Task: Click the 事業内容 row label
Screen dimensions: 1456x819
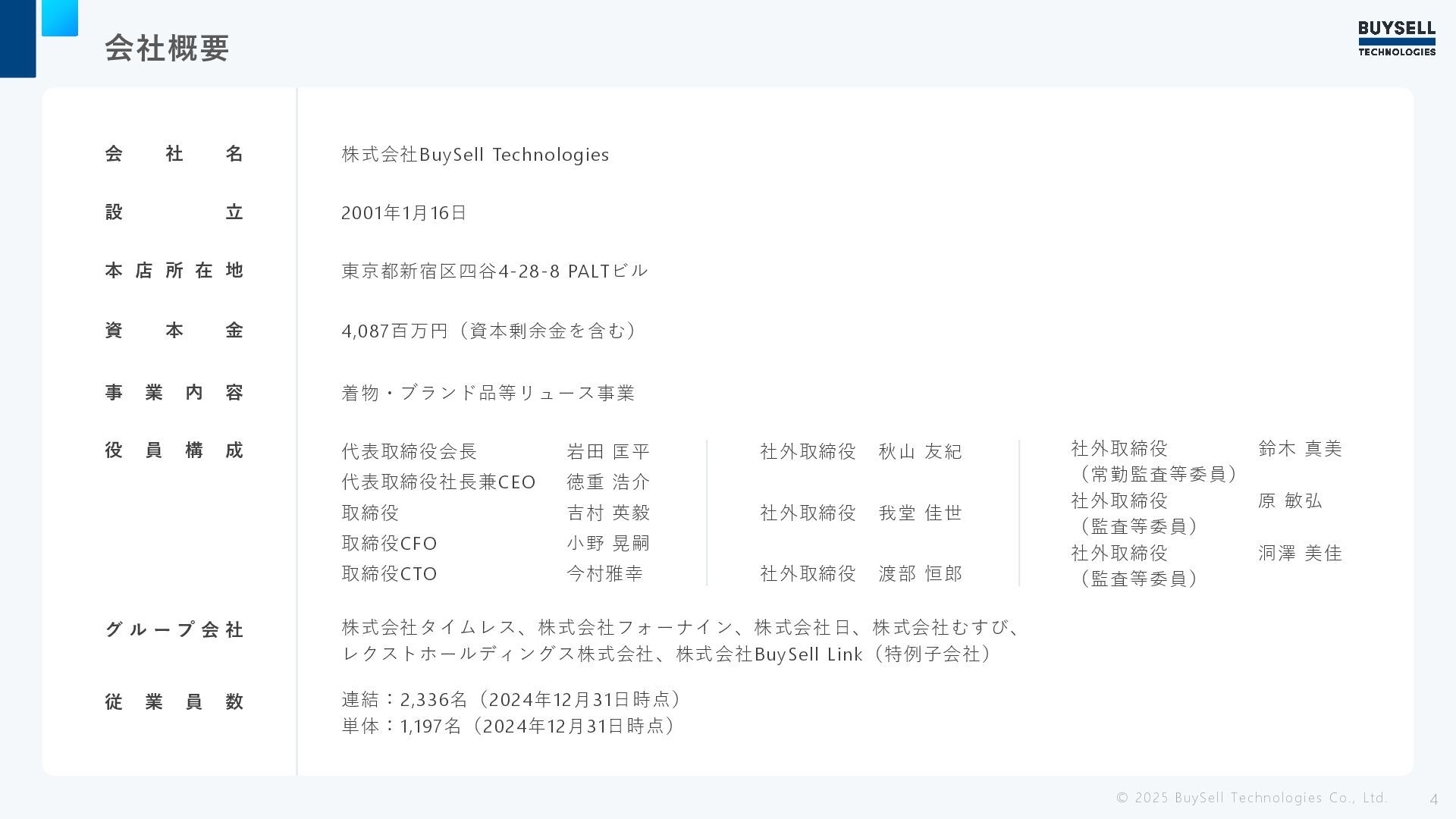Action: pyautogui.click(x=174, y=392)
